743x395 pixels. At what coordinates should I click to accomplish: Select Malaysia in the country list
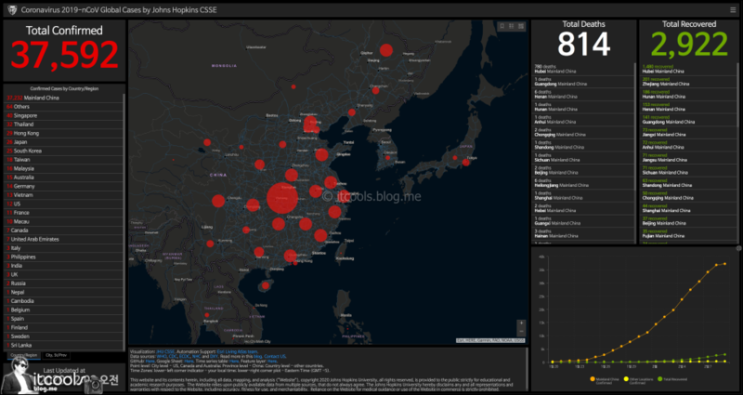point(64,169)
